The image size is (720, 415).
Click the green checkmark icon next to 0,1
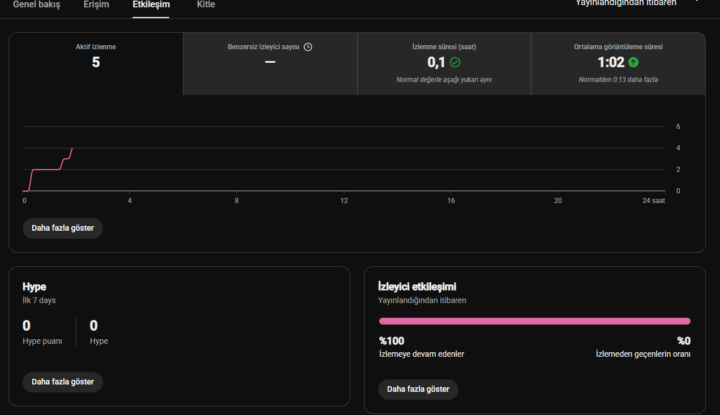coord(455,62)
